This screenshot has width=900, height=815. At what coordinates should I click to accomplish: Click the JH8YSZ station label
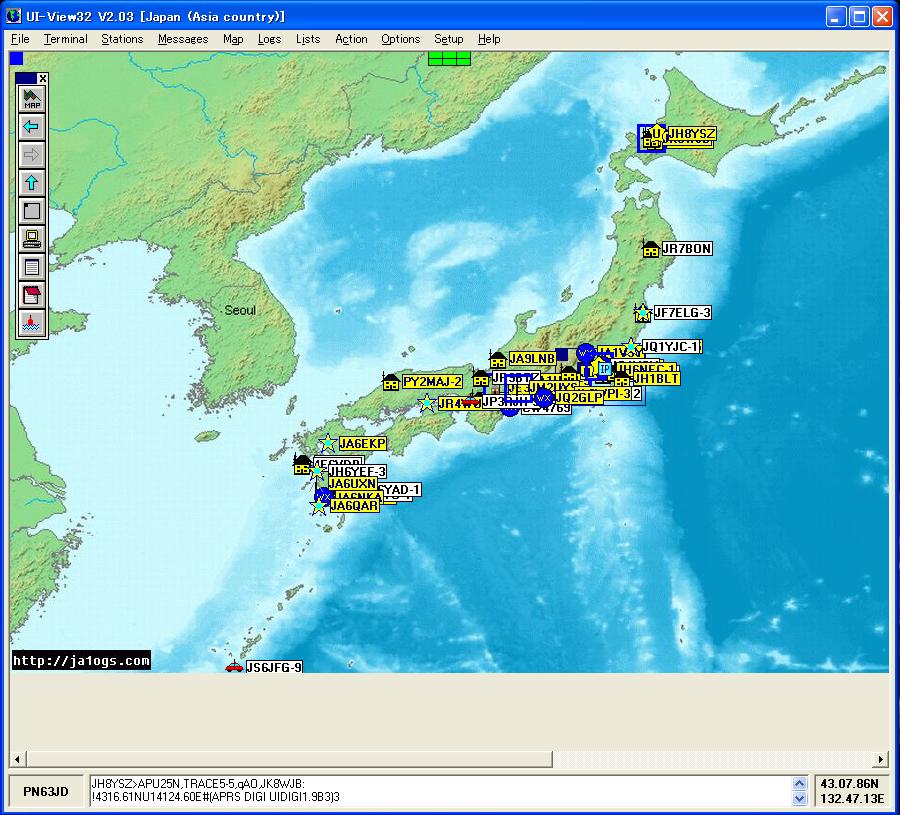pos(691,134)
